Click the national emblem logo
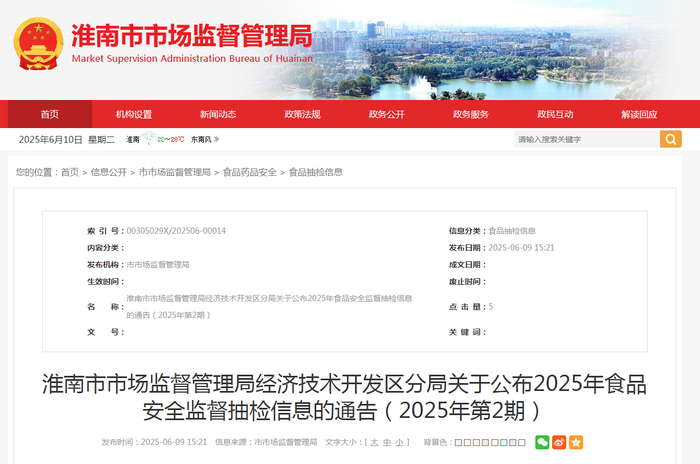Image resolution: width=700 pixels, height=464 pixels. pyautogui.click(x=38, y=43)
